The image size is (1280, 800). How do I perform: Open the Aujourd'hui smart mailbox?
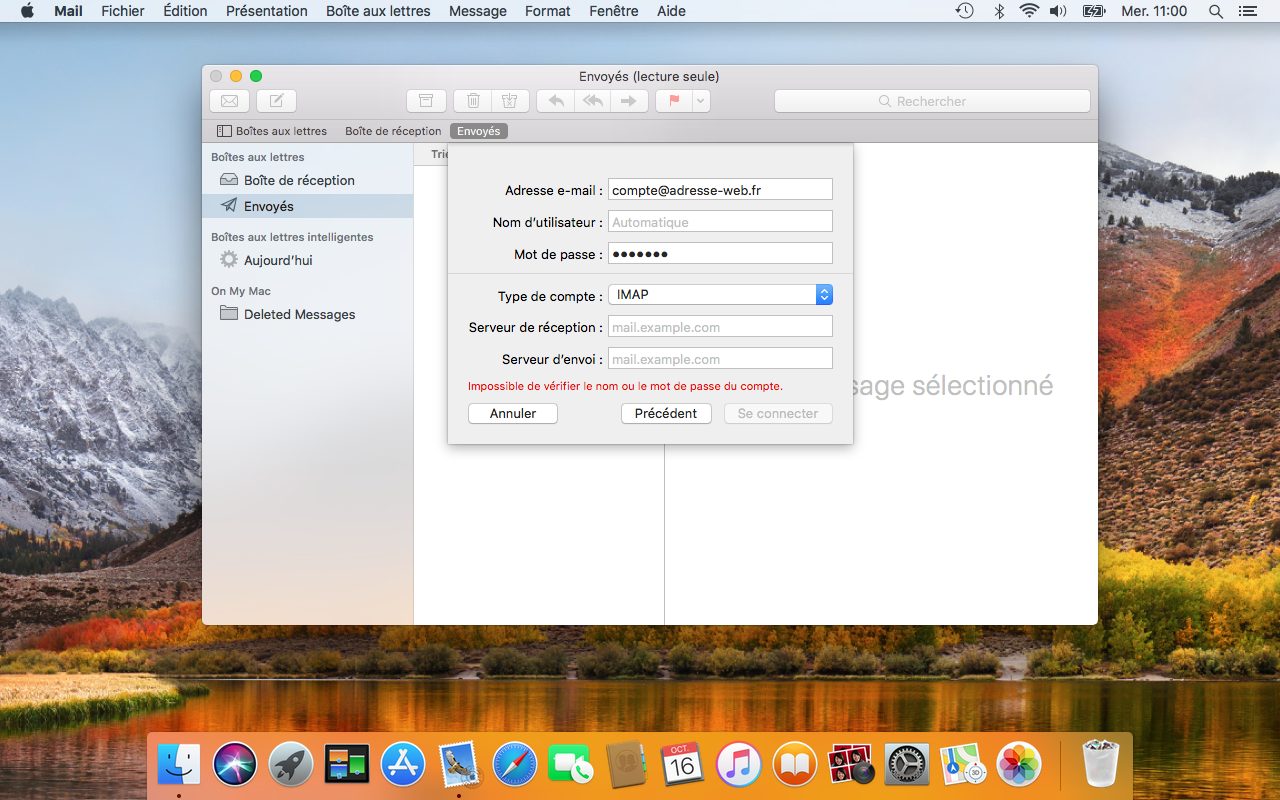tap(308, 260)
